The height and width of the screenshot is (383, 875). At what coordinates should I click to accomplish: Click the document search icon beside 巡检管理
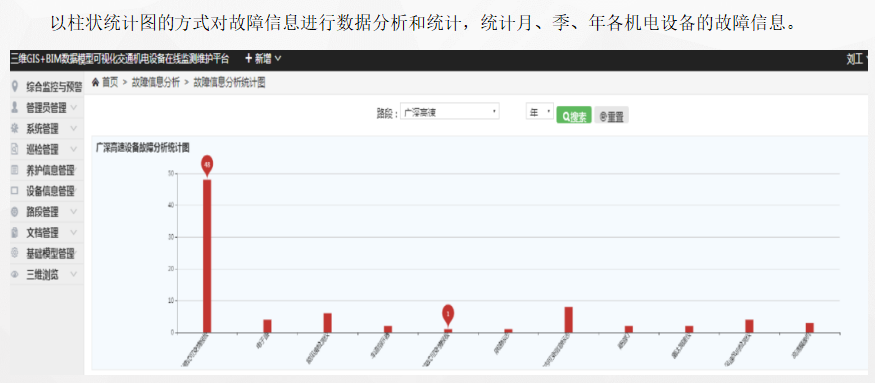(15, 149)
